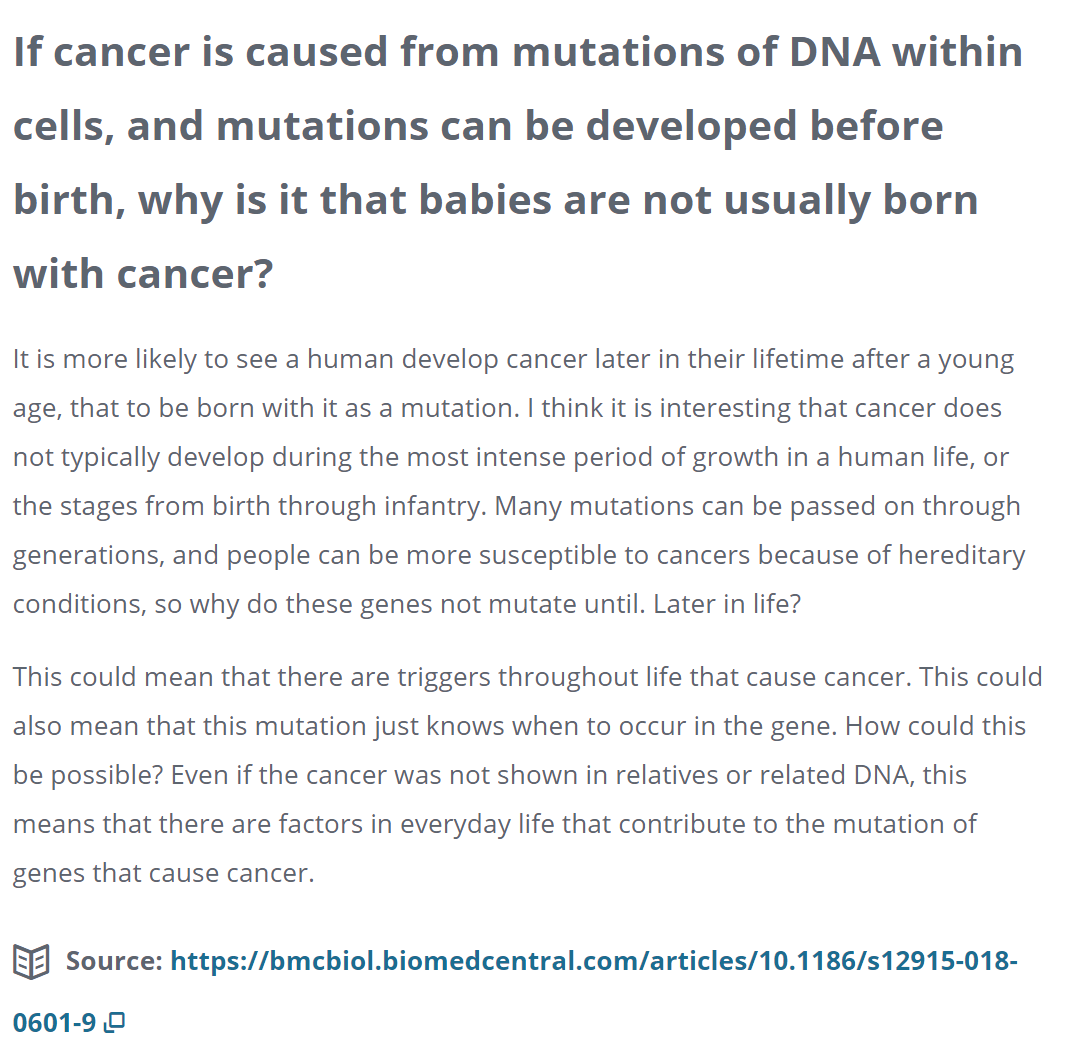This screenshot has width=1066, height=1052.
Task: Click the words 'genes that cause cancer.'
Action: pyautogui.click(x=164, y=873)
